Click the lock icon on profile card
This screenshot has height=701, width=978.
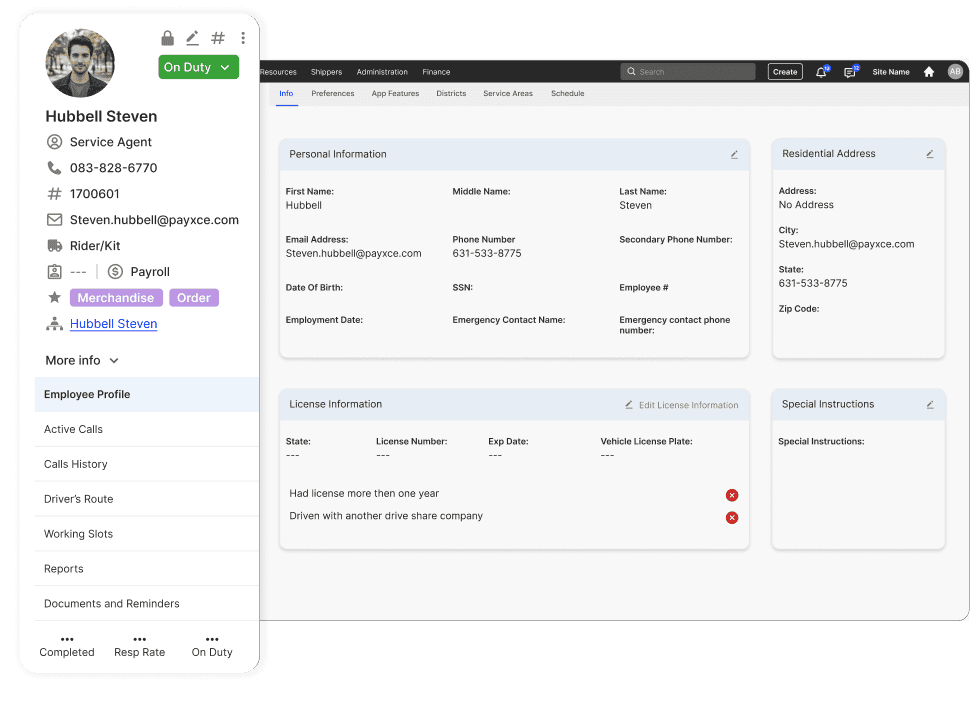pyautogui.click(x=167, y=38)
